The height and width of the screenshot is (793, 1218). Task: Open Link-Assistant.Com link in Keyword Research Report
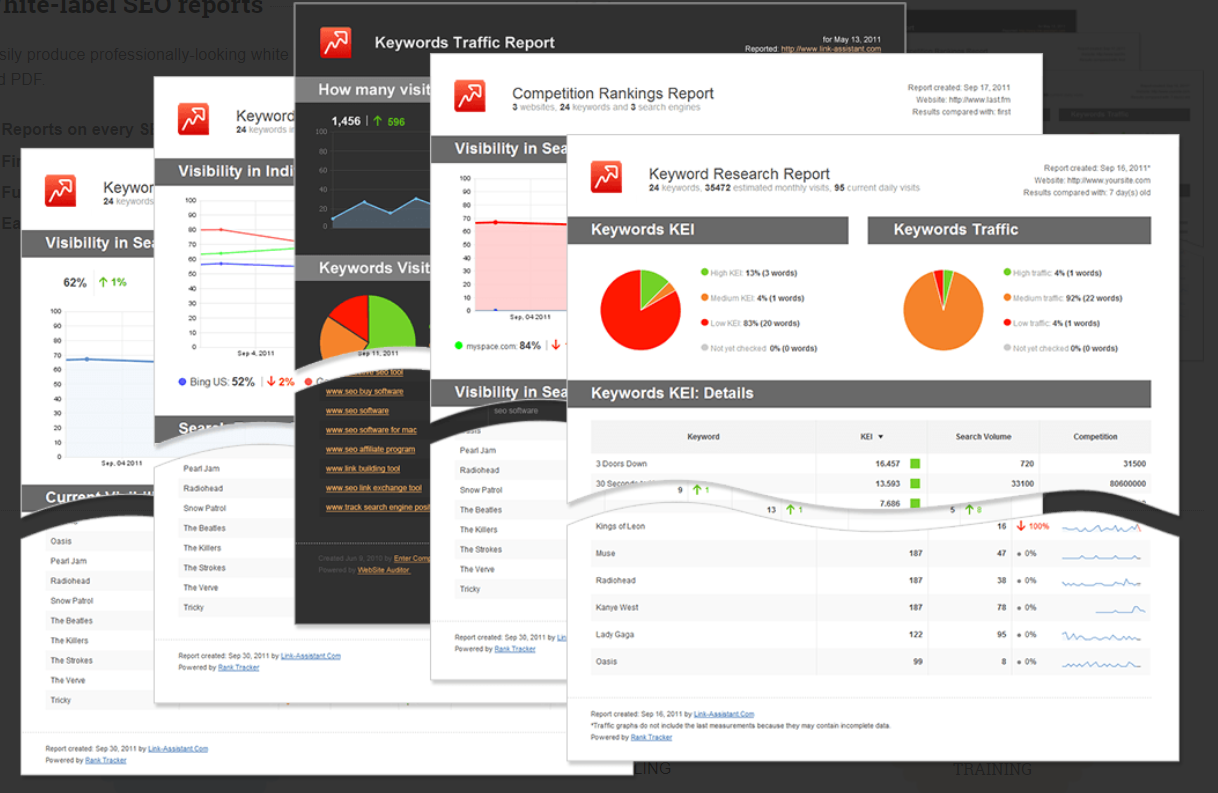722,714
